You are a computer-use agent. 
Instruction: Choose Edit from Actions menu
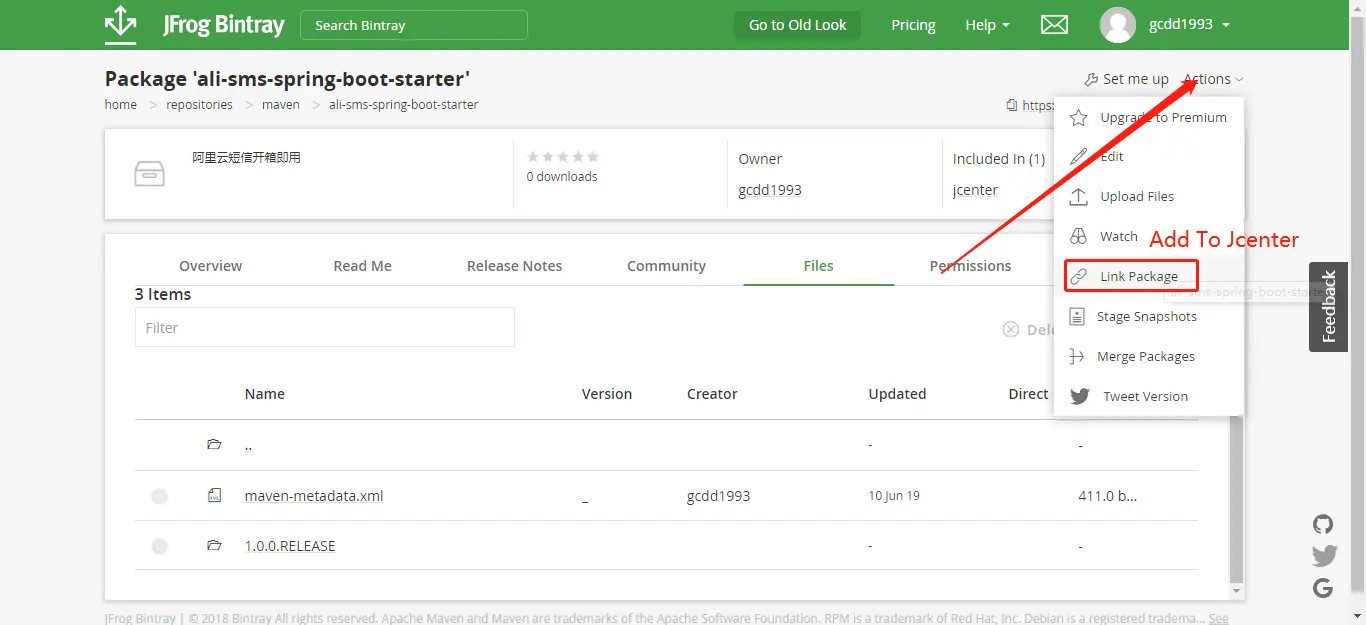click(x=1148, y=157)
